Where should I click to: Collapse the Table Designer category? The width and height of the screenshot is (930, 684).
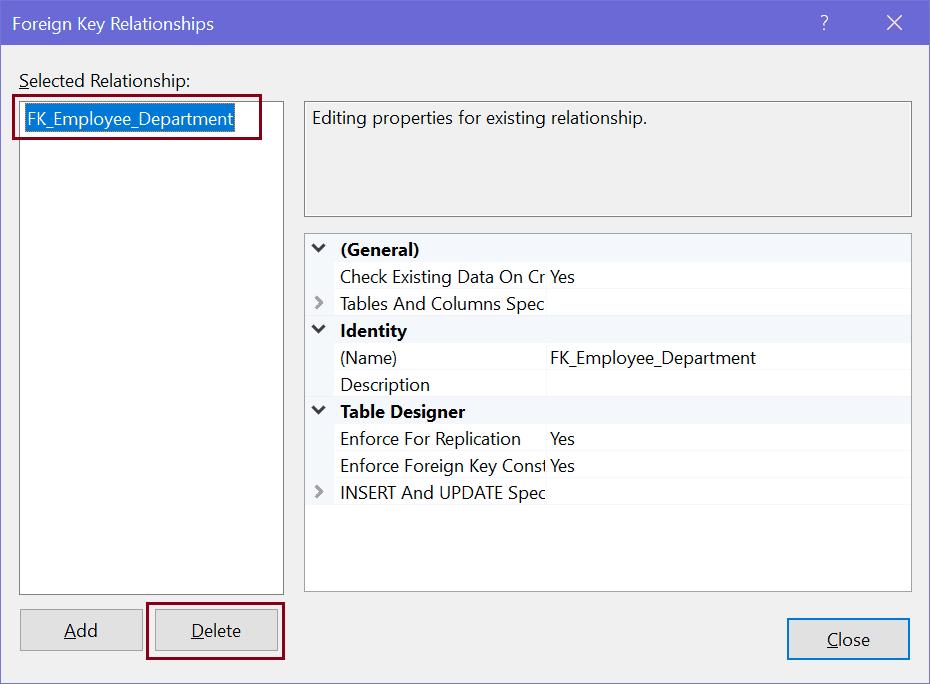(x=318, y=411)
